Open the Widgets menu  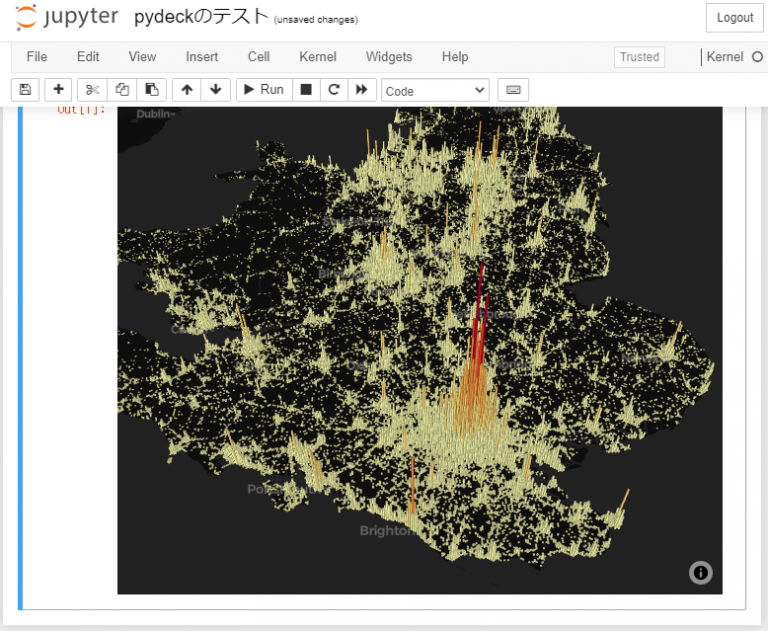(389, 57)
